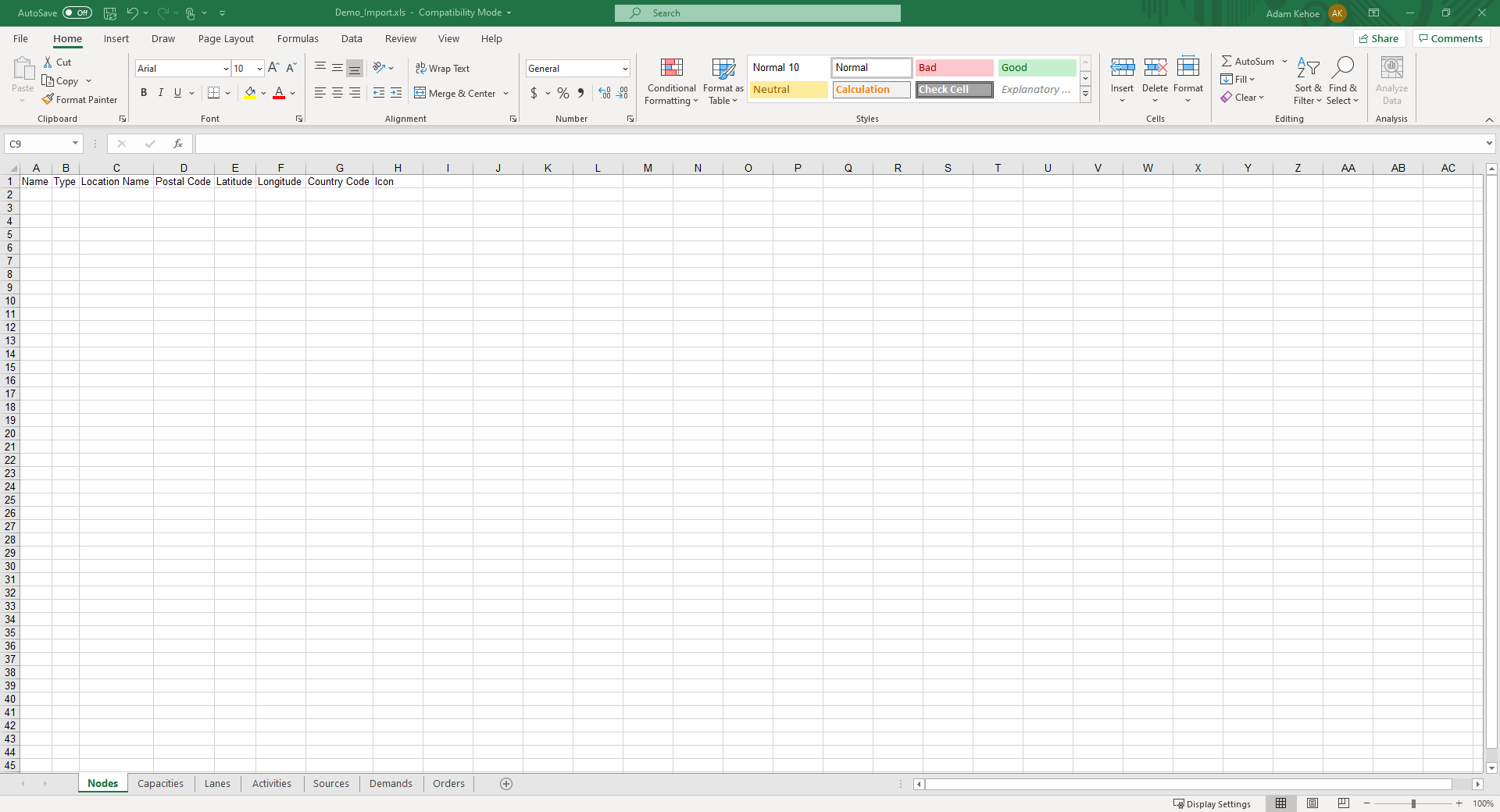
Task: Open the Capacities sheet tab
Action: pos(160,784)
